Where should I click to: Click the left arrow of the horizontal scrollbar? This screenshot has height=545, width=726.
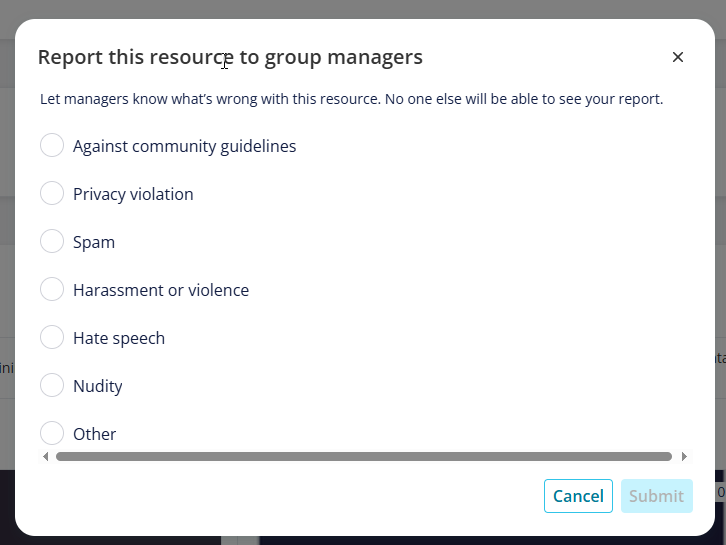click(45, 457)
